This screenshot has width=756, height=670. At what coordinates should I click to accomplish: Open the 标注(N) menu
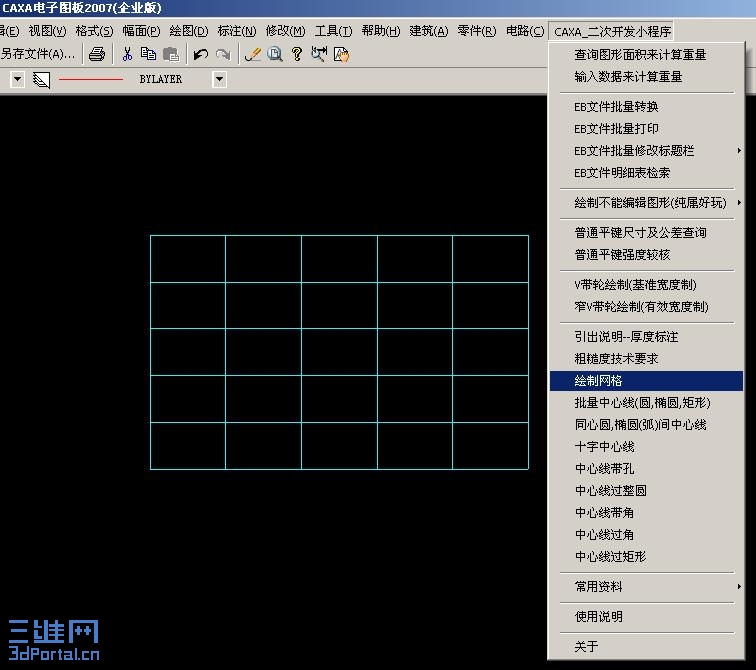tap(237, 31)
